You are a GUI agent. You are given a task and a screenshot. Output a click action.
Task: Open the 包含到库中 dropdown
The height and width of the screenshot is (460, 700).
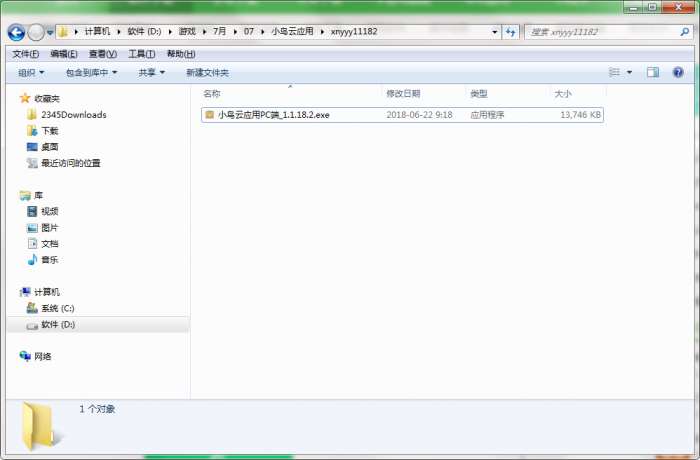pyautogui.click(x=91, y=72)
